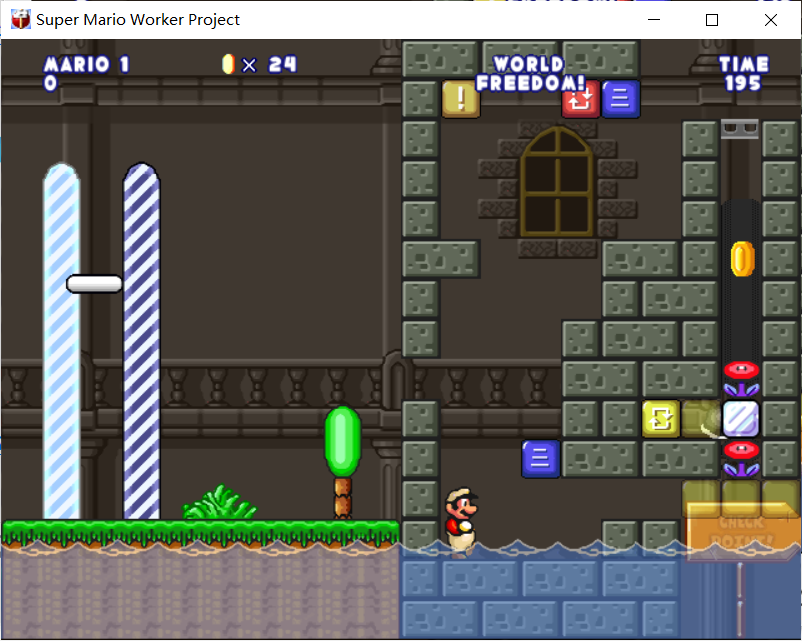Screen dimensions: 802x641
Task: Click the blue lined block beside the red block
Action: [620, 99]
